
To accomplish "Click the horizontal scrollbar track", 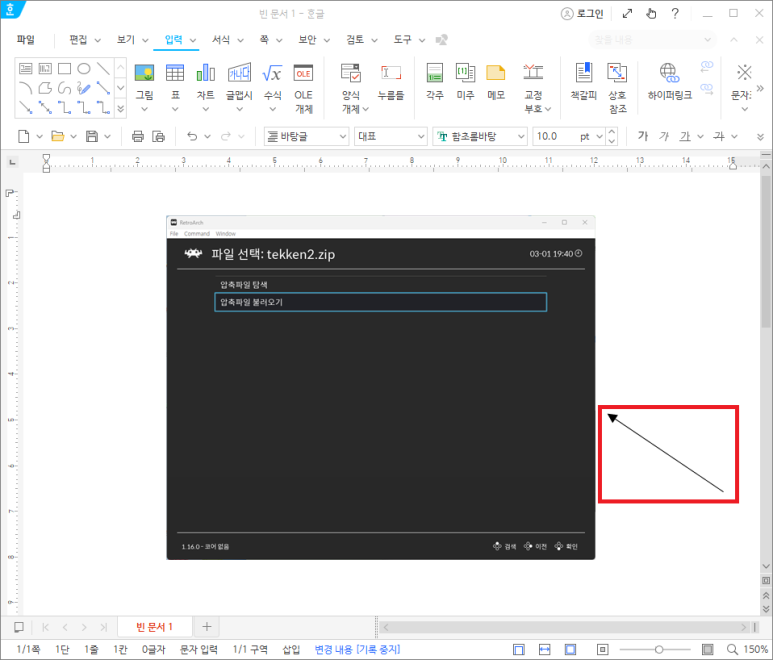I will tap(565, 627).
